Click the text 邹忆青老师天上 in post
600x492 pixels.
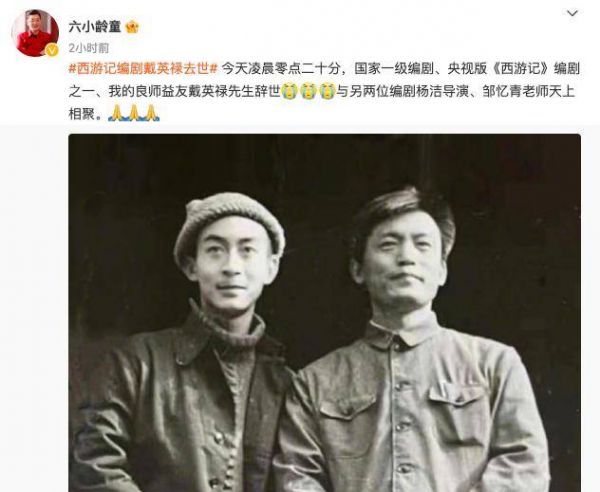pyautogui.click(x=529, y=92)
